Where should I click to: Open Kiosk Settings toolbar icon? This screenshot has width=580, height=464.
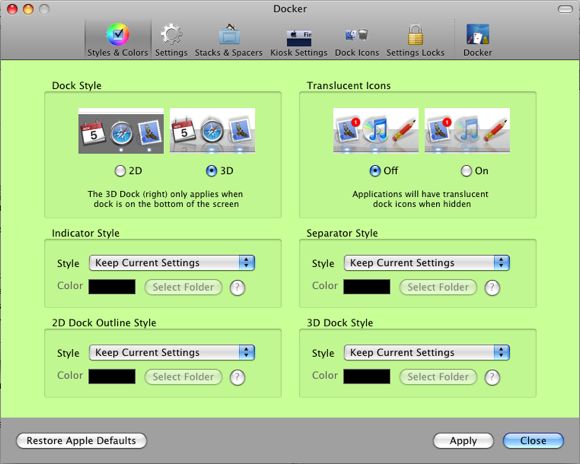(299, 36)
